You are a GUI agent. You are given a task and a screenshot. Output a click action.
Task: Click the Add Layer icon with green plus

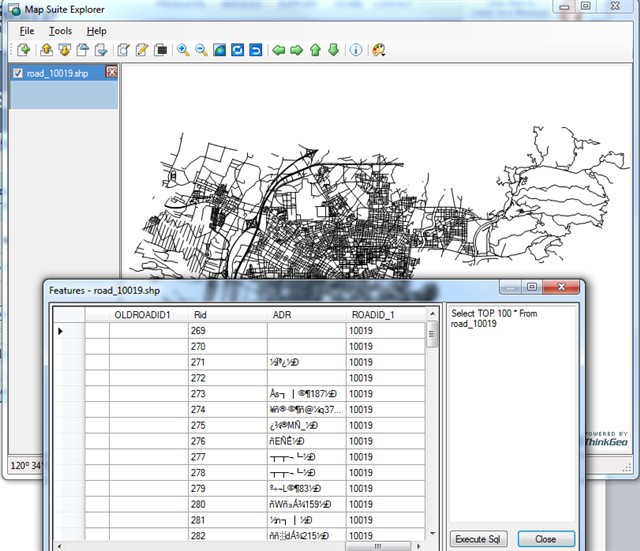pos(24,50)
